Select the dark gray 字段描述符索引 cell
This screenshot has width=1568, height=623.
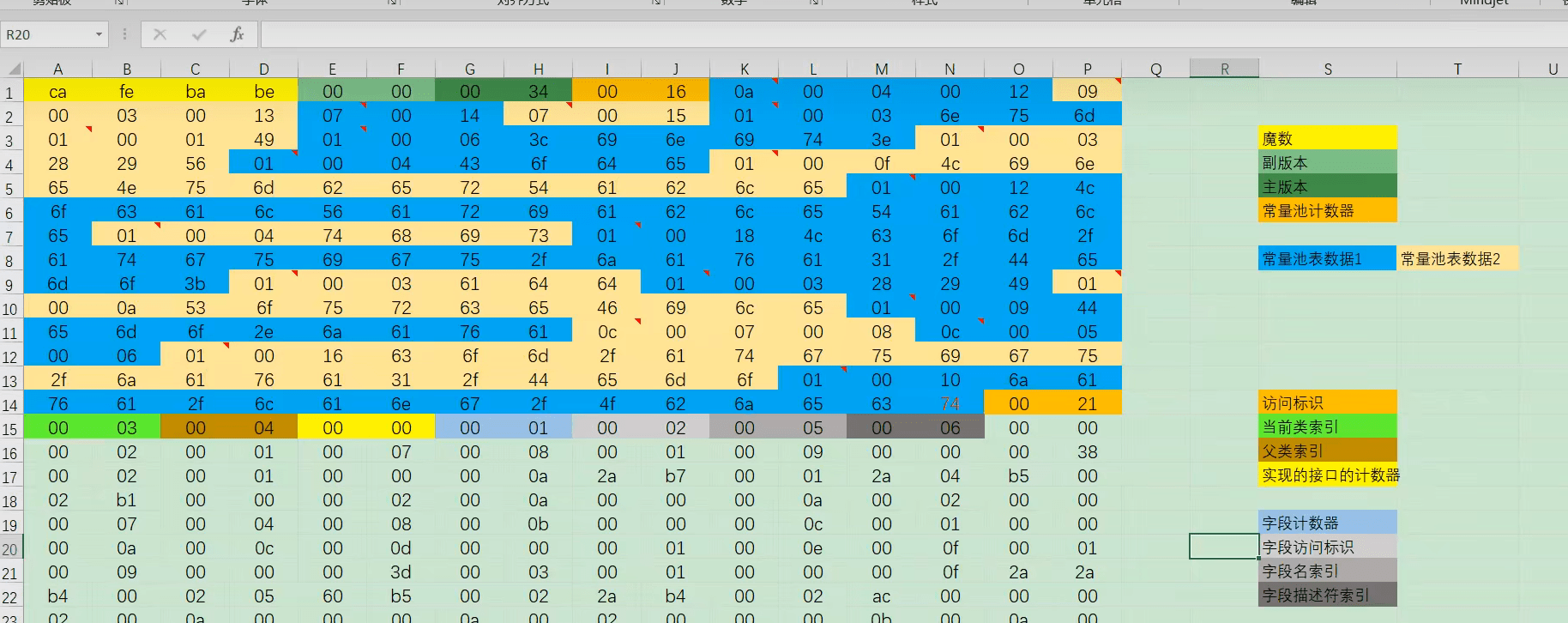coord(1327,595)
